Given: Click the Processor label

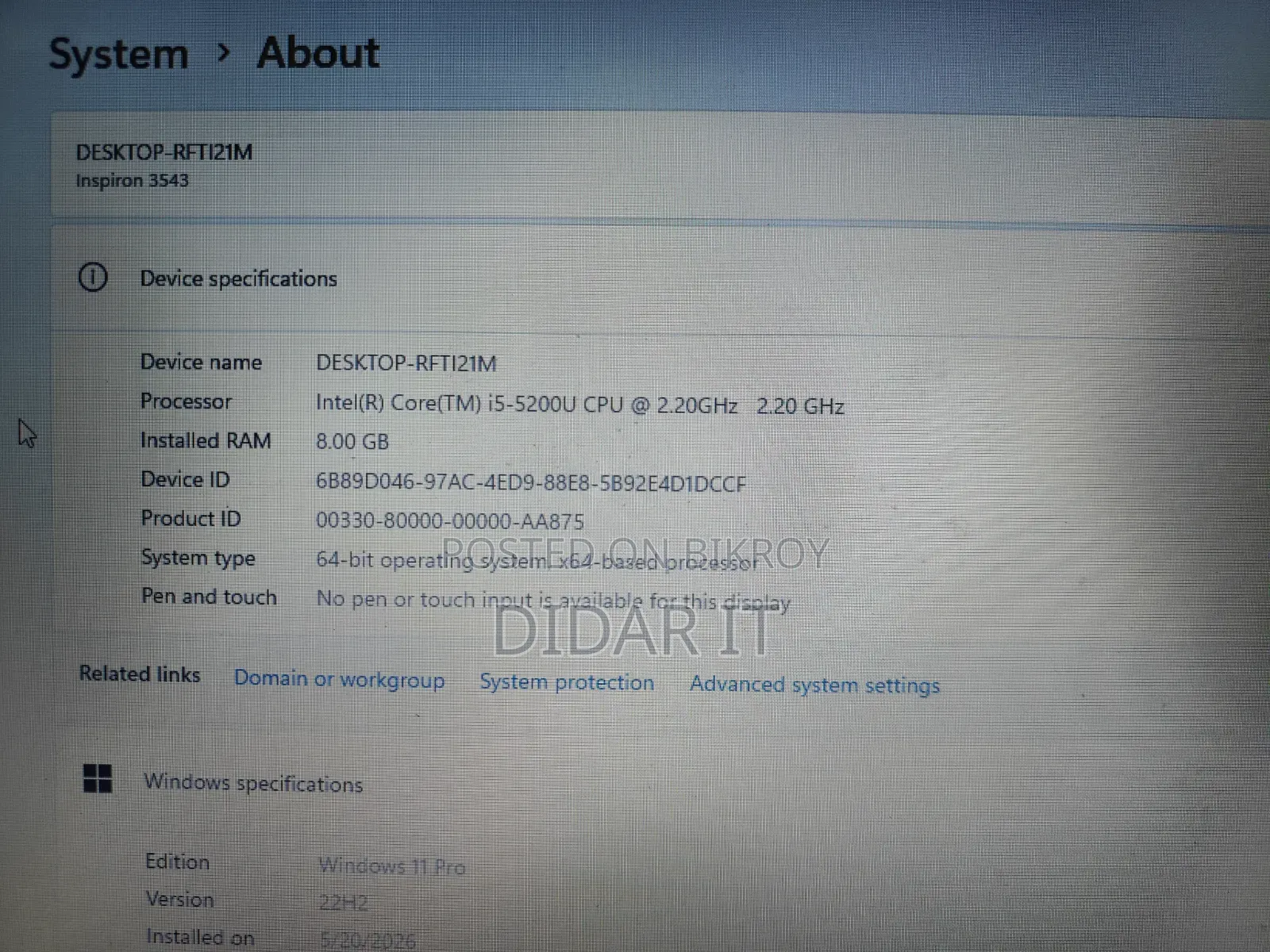Looking at the screenshot, I should click(186, 401).
